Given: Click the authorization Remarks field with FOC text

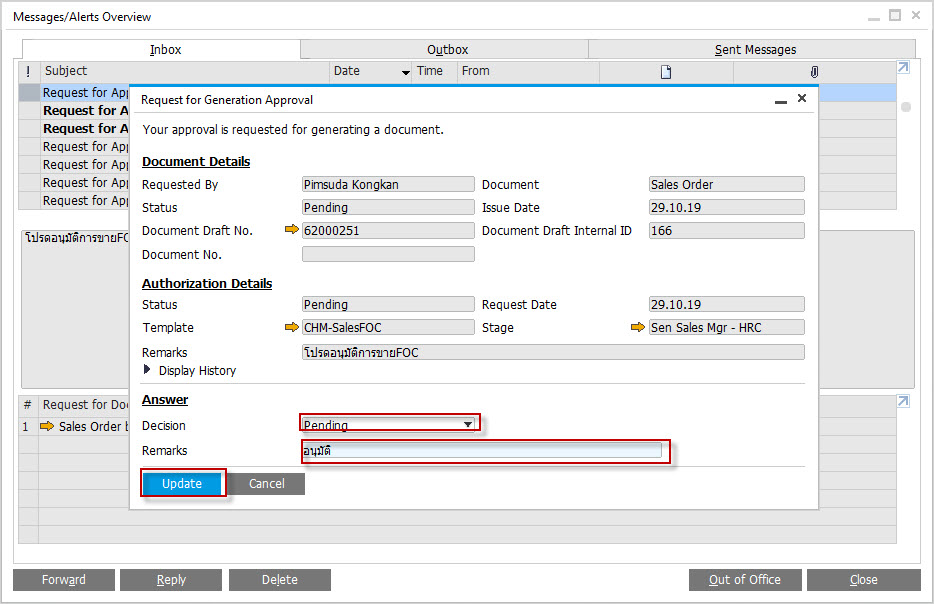Looking at the screenshot, I should click(553, 352).
